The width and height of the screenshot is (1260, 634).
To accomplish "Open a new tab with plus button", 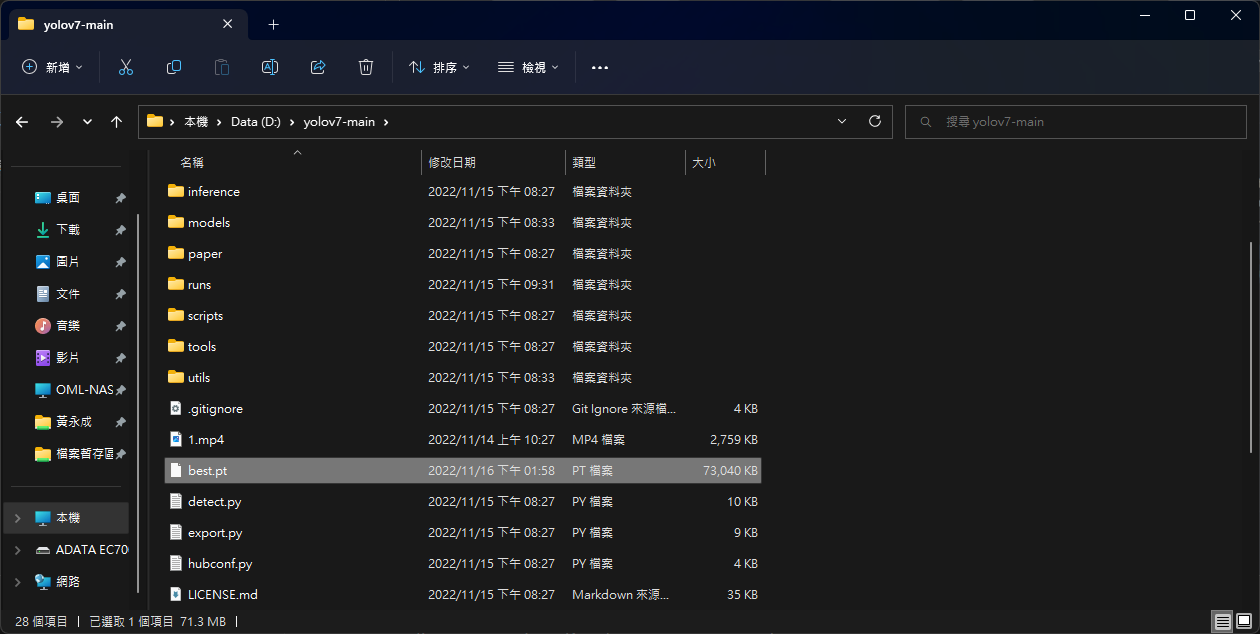I will [273, 24].
